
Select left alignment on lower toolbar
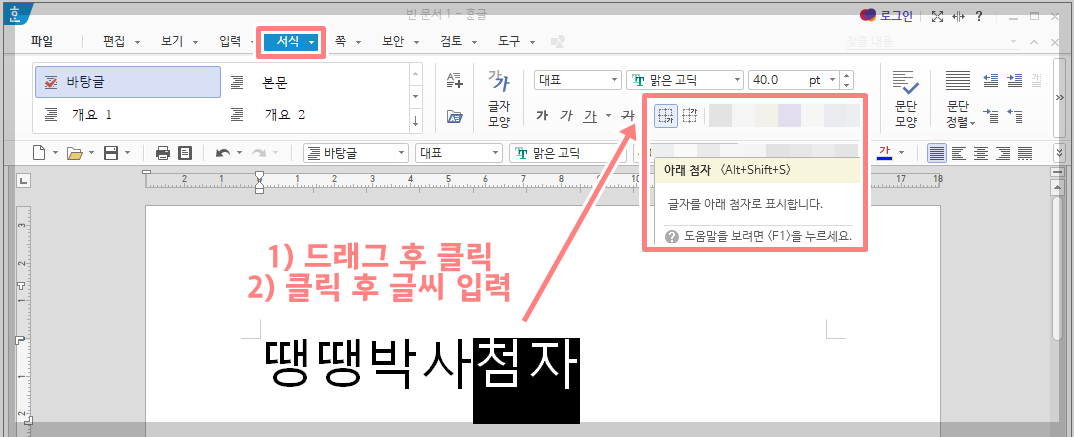click(958, 153)
